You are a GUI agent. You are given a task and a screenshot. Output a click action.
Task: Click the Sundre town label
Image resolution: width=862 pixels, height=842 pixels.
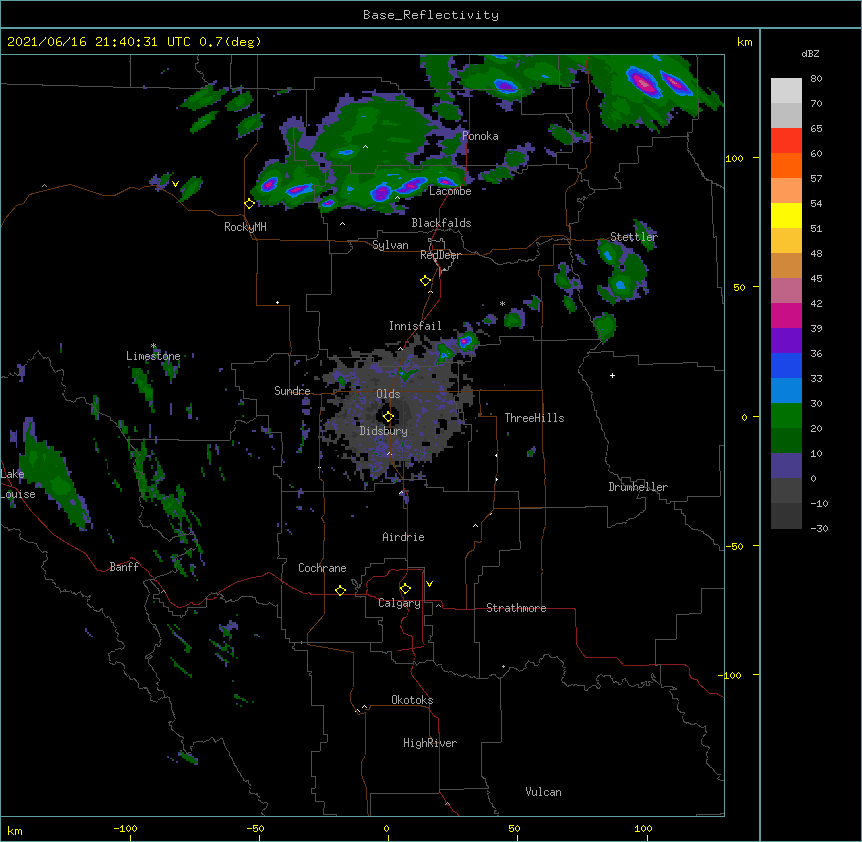(292, 391)
